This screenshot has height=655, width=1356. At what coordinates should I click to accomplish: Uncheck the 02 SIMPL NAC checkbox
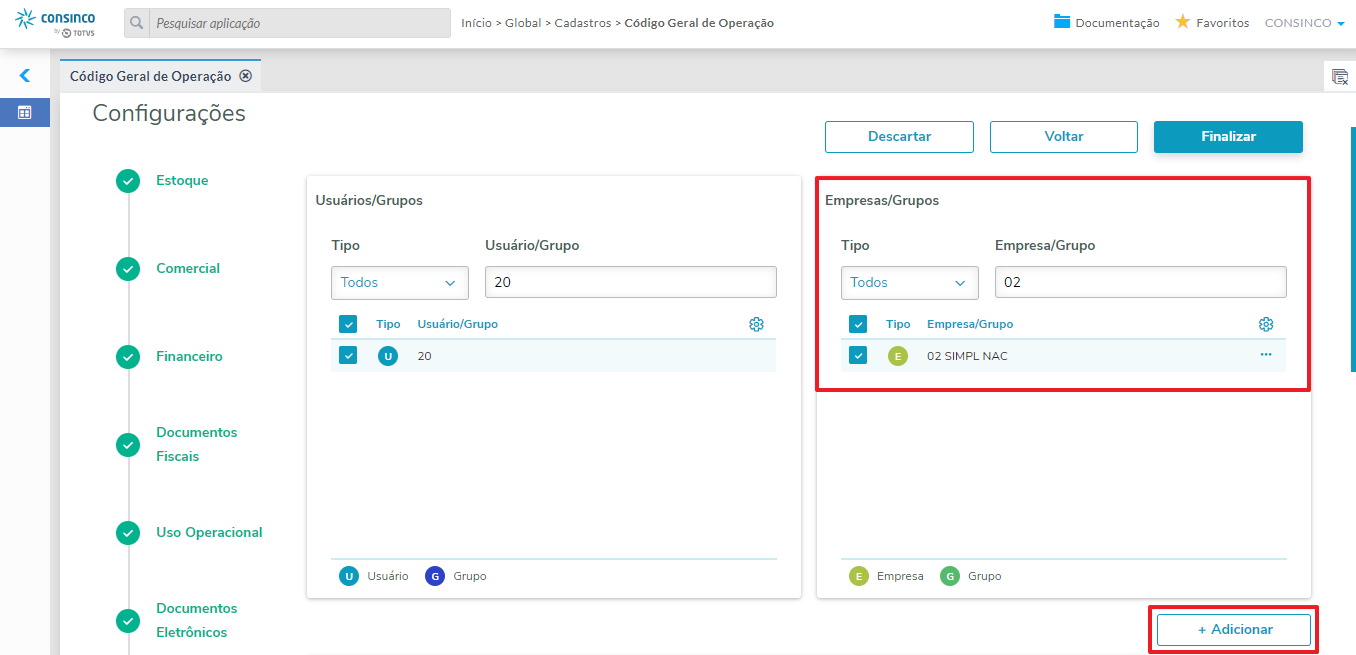pos(858,355)
